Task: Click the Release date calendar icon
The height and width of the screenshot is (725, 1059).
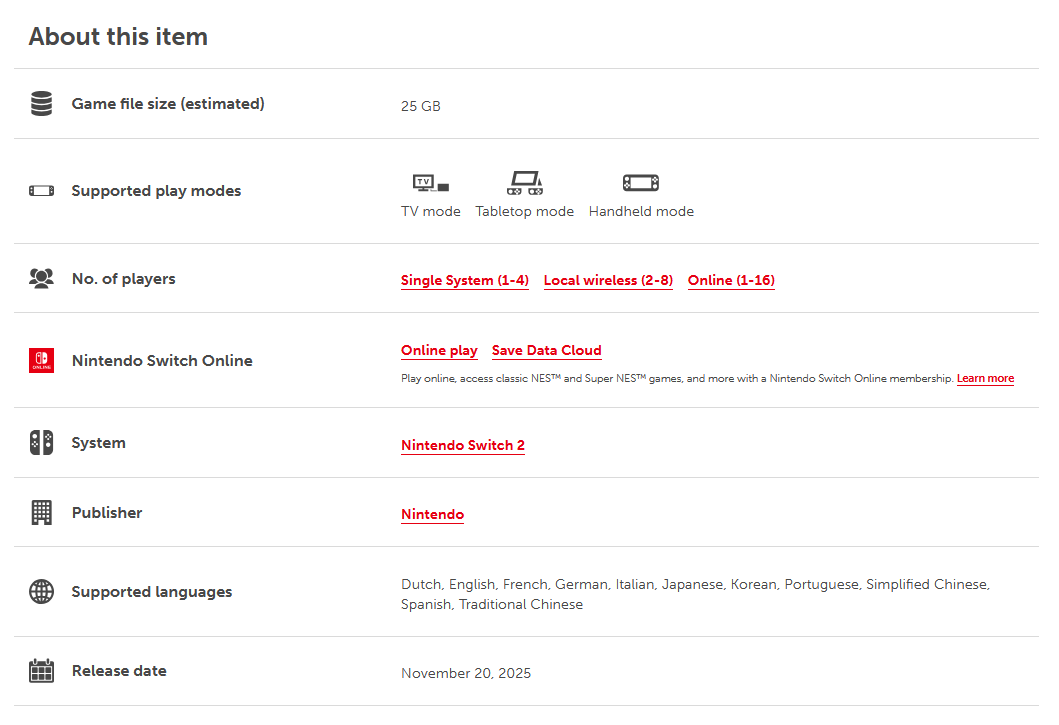Action: point(41,670)
